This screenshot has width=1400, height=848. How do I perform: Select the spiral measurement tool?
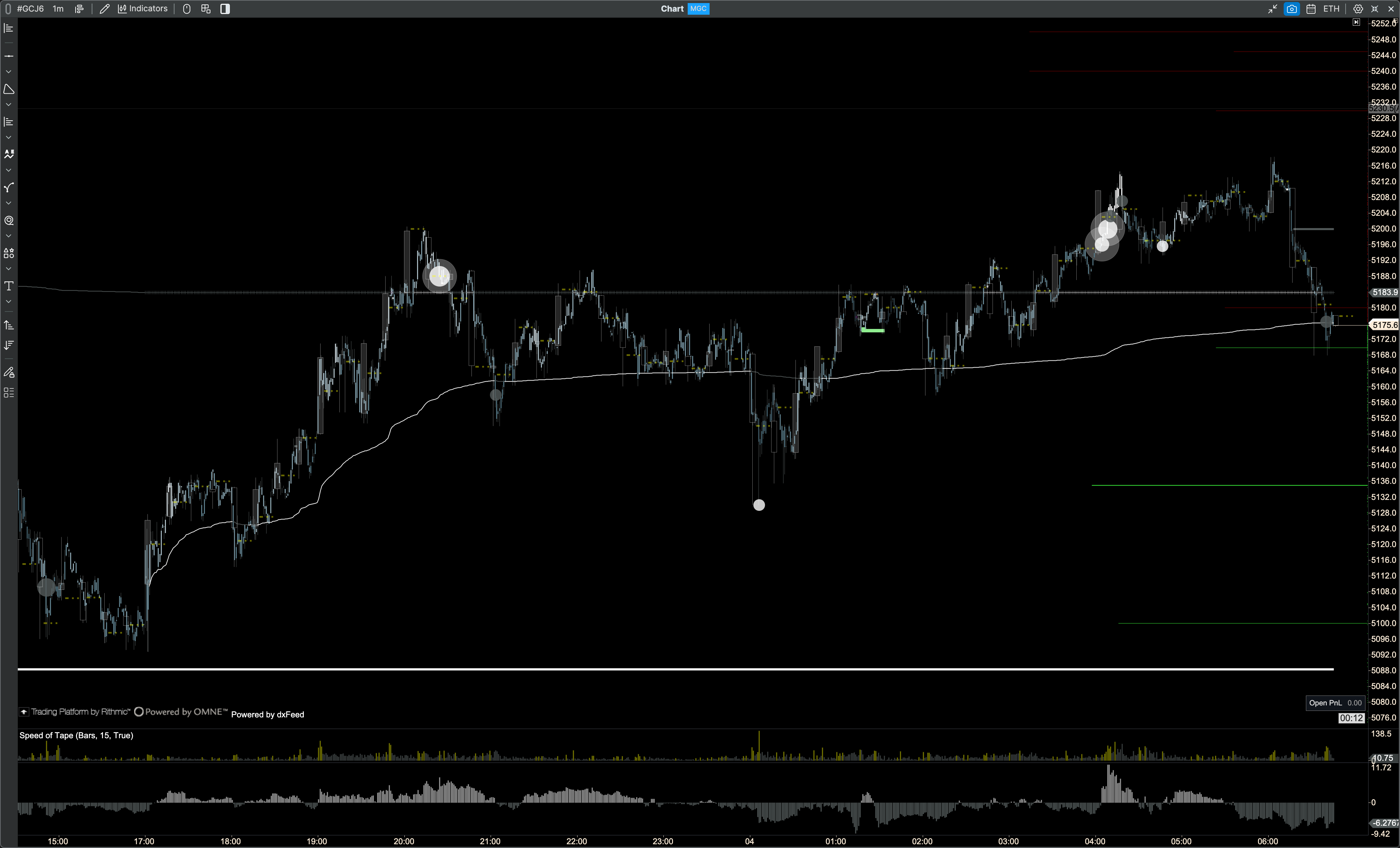click(x=9, y=221)
